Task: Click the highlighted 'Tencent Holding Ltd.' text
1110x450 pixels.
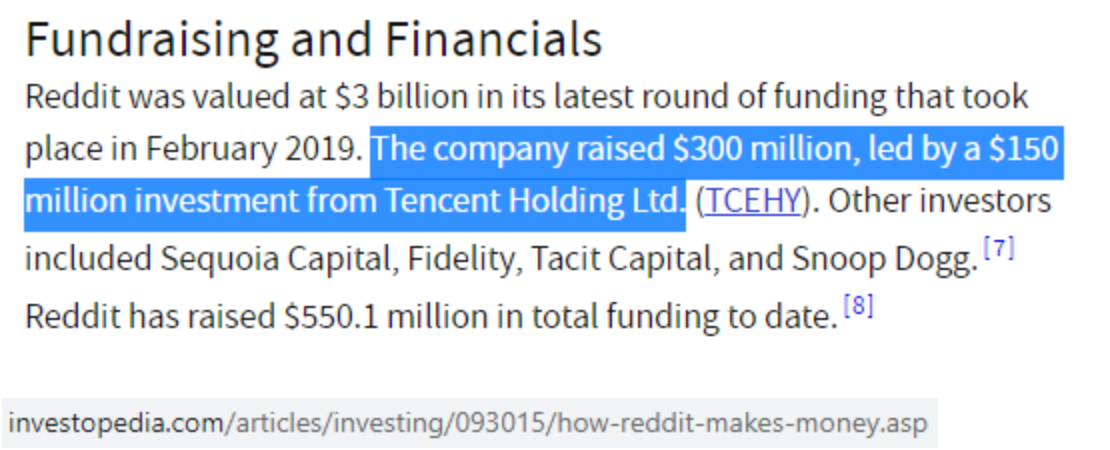Action: (x=532, y=202)
